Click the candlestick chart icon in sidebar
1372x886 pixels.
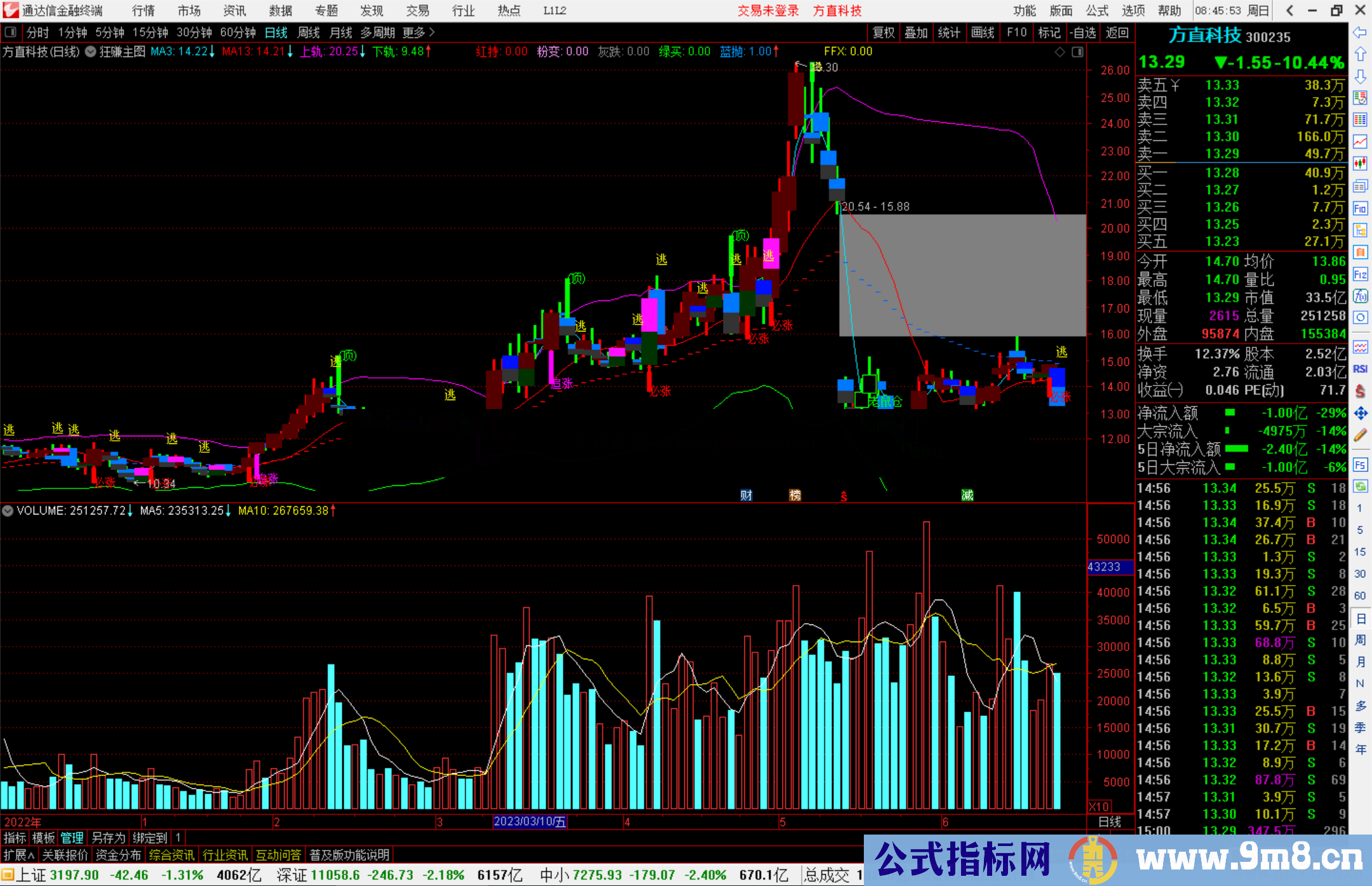coord(1360,163)
